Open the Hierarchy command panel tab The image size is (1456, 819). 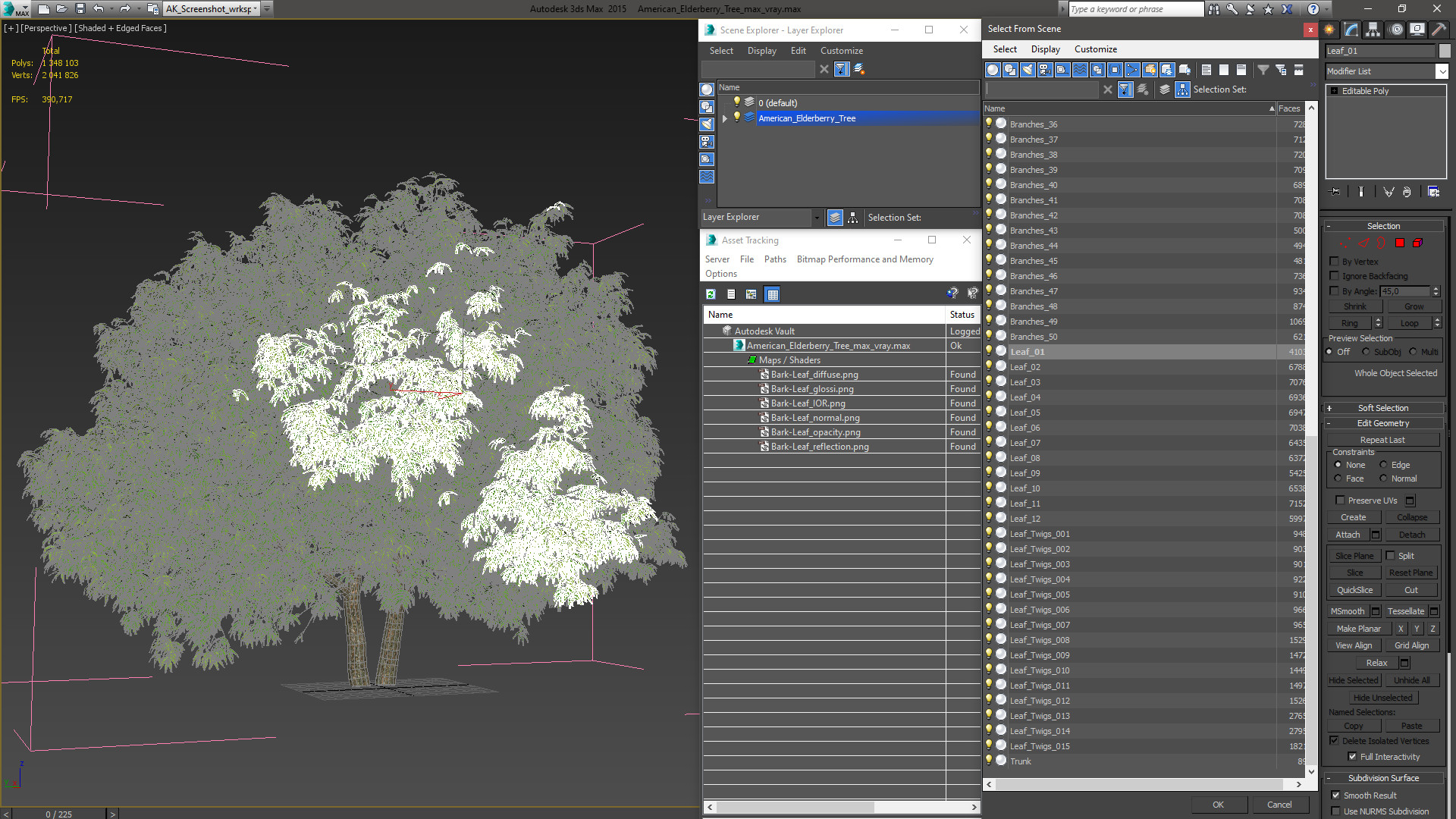tap(1373, 30)
